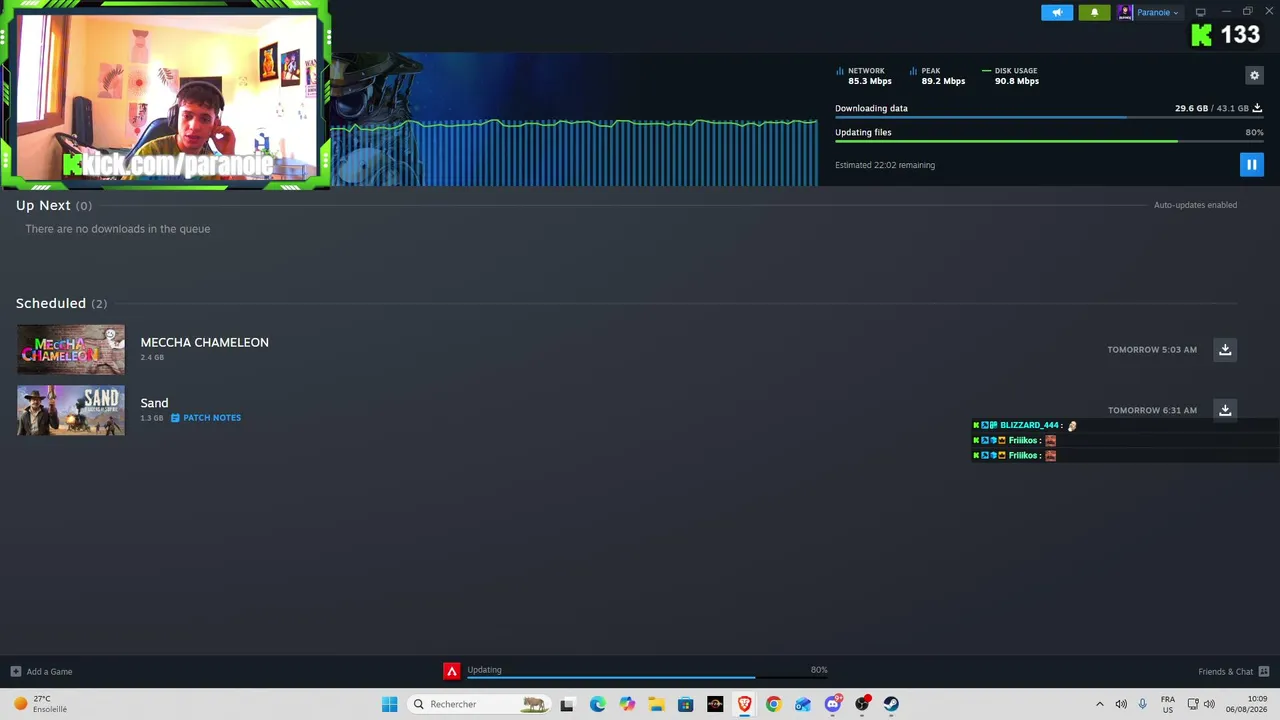
Task: Open Outlook from the taskbar
Action: tap(803, 704)
